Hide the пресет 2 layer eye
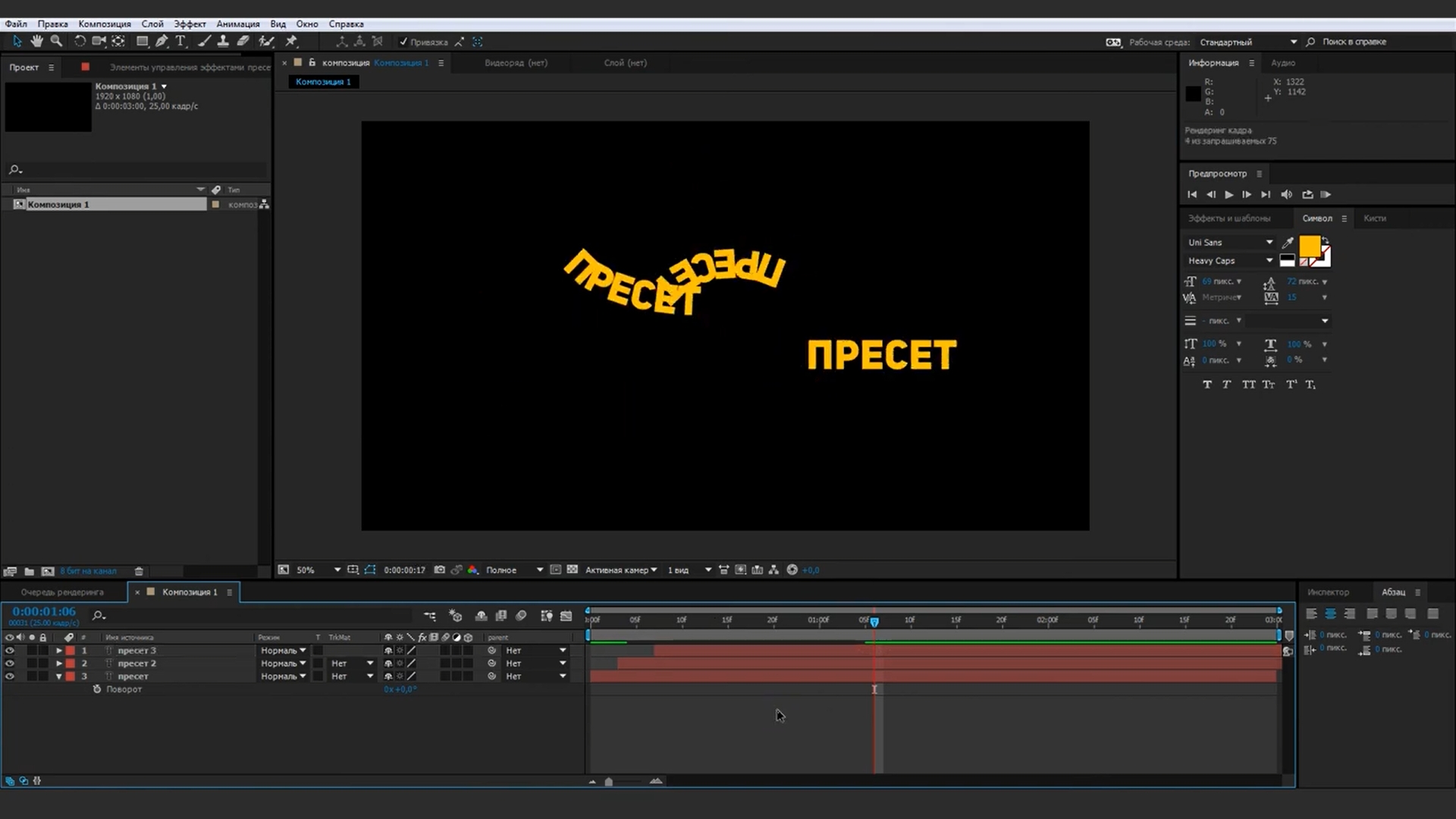 [x=10, y=664]
